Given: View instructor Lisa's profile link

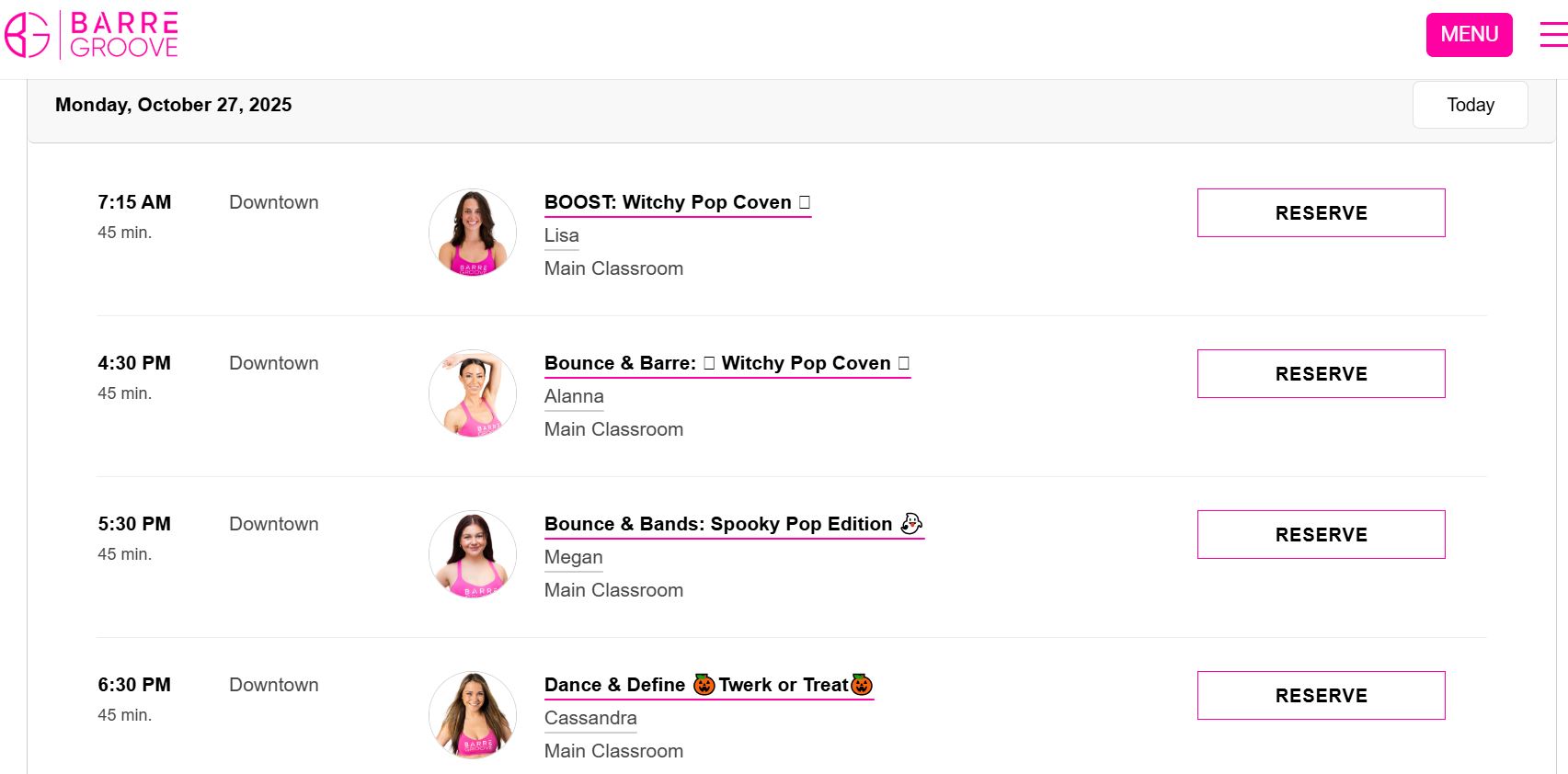Looking at the screenshot, I should pos(561,235).
